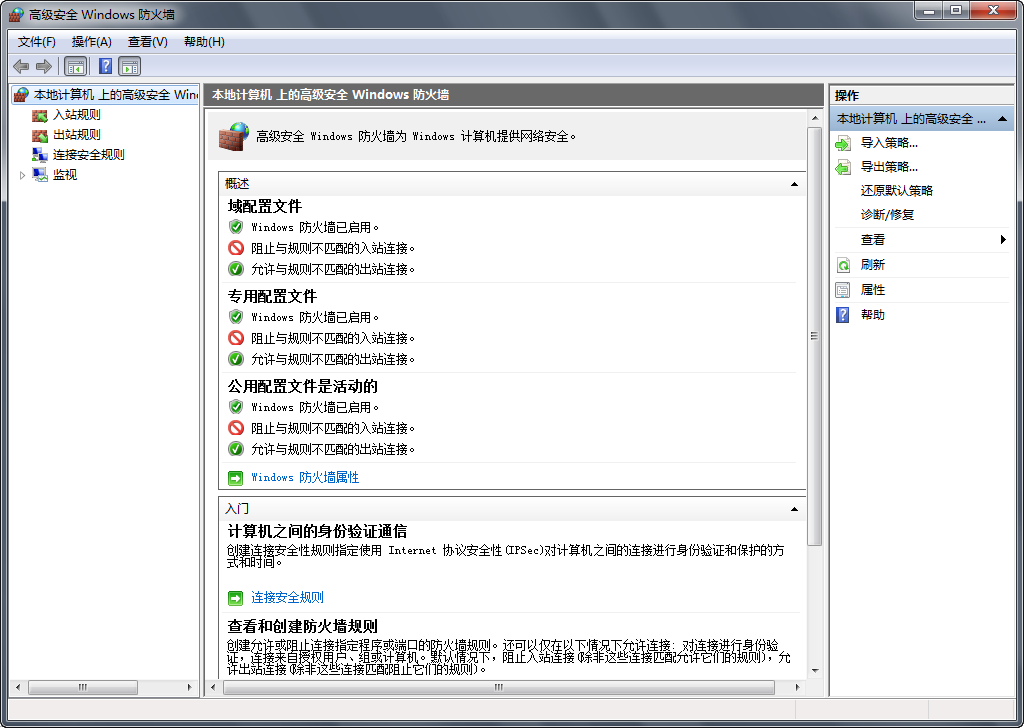The height and width of the screenshot is (728, 1024).
Task: Click the 计算机之间的身份验证通信 heading
Action: point(317,531)
